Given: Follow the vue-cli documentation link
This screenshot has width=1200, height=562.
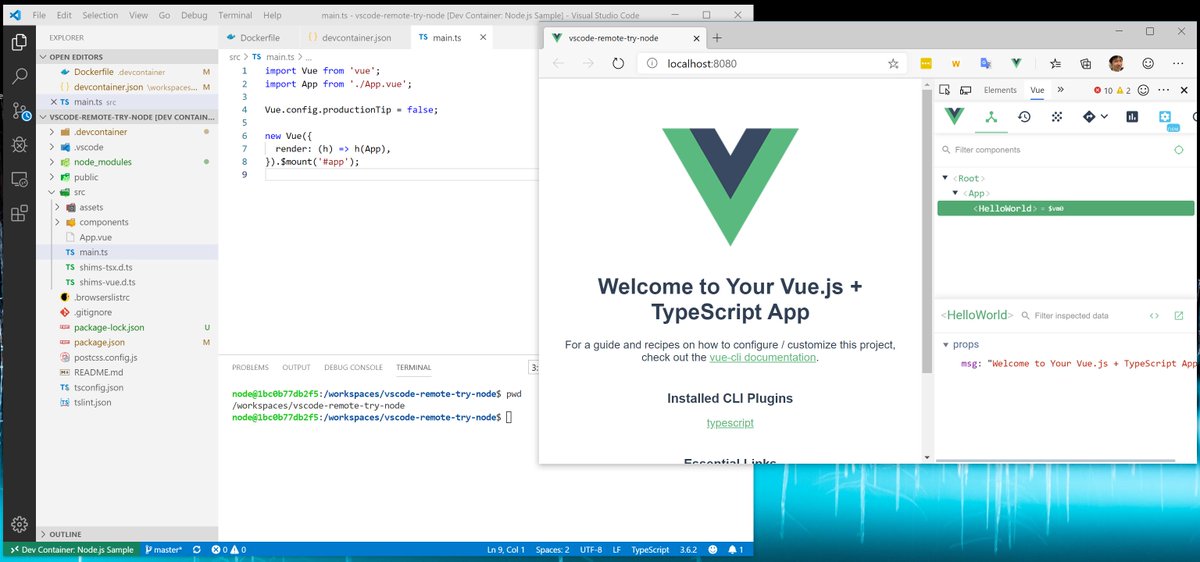Looking at the screenshot, I should (763, 357).
